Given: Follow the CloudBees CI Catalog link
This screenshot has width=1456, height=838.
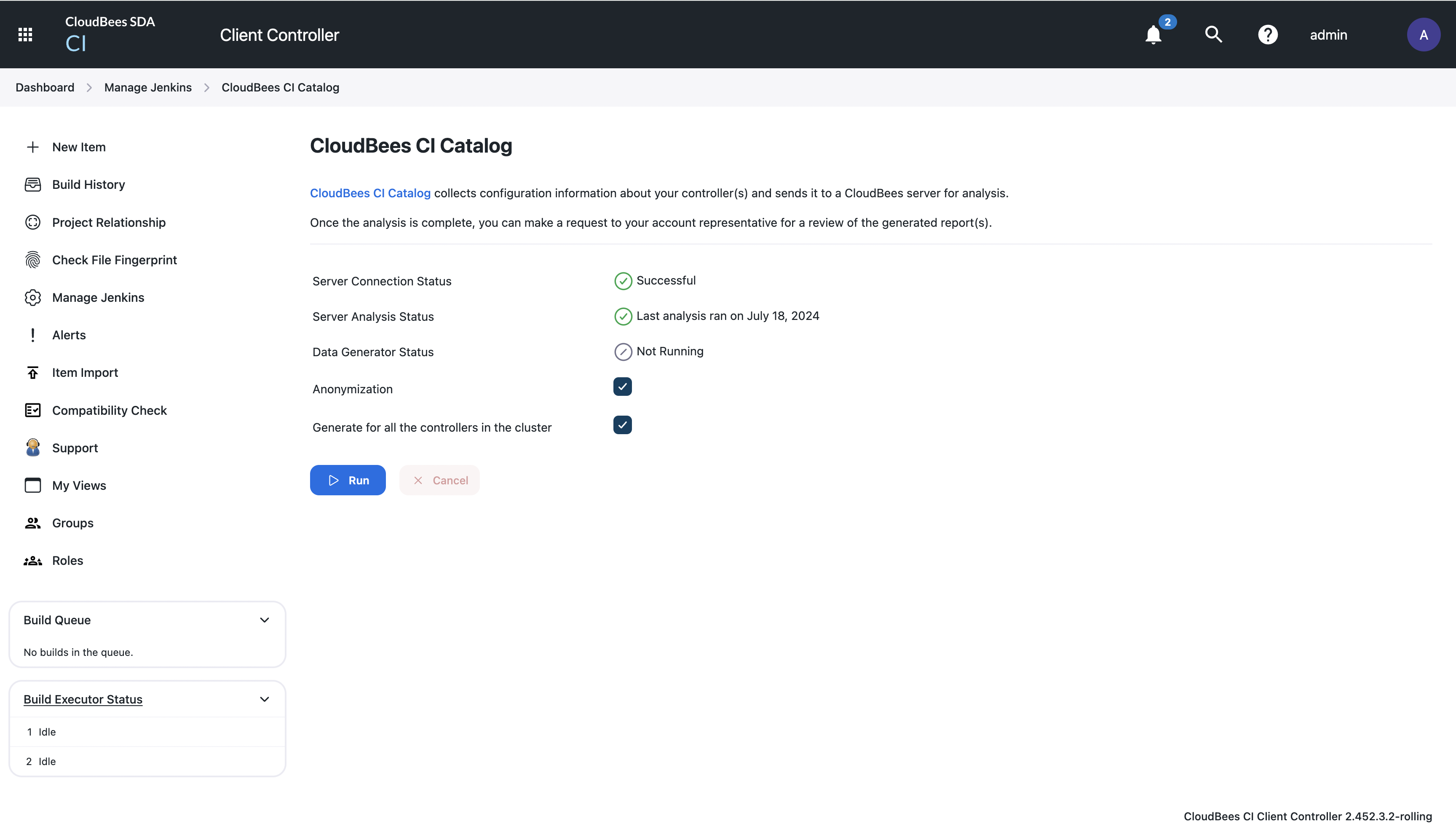Looking at the screenshot, I should (x=370, y=193).
